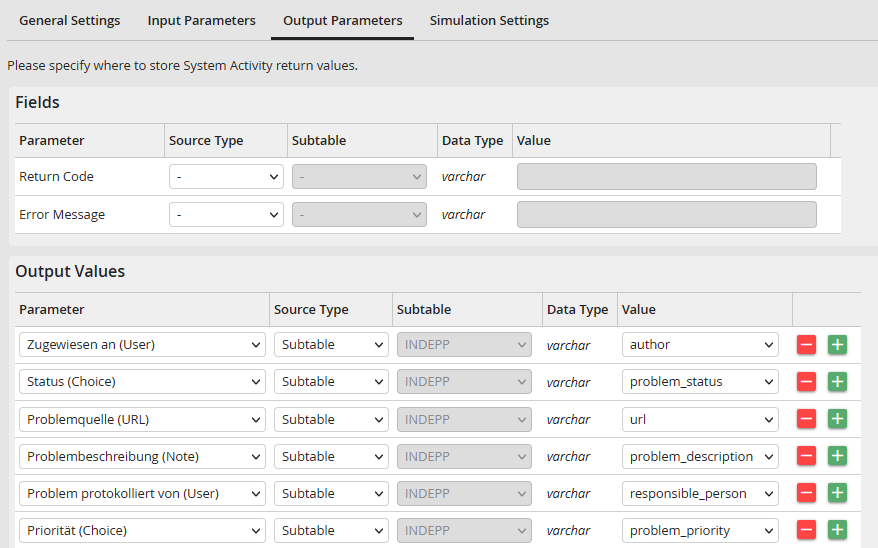Add a row after Priorität (Choice)
The width and height of the screenshot is (878, 548).
837,530
